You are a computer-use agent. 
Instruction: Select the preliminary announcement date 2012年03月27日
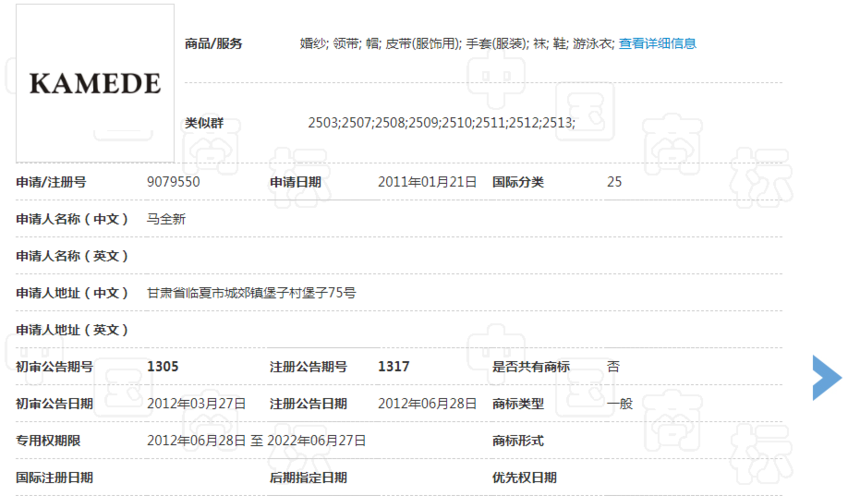[x=196, y=403]
